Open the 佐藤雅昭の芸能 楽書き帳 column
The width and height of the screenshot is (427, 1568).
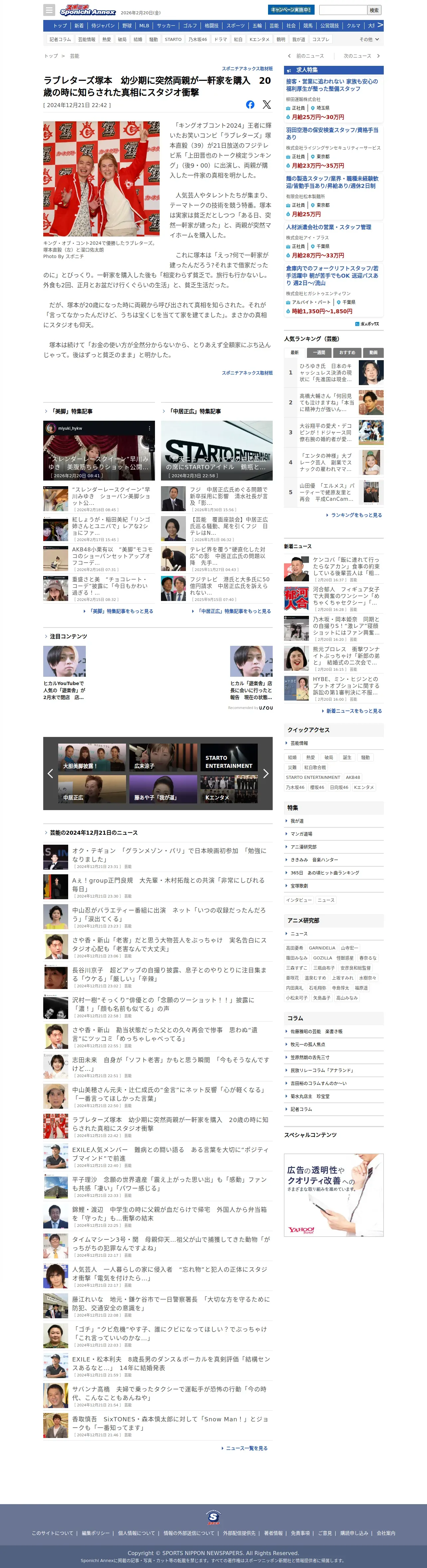(x=316, y=1031)
